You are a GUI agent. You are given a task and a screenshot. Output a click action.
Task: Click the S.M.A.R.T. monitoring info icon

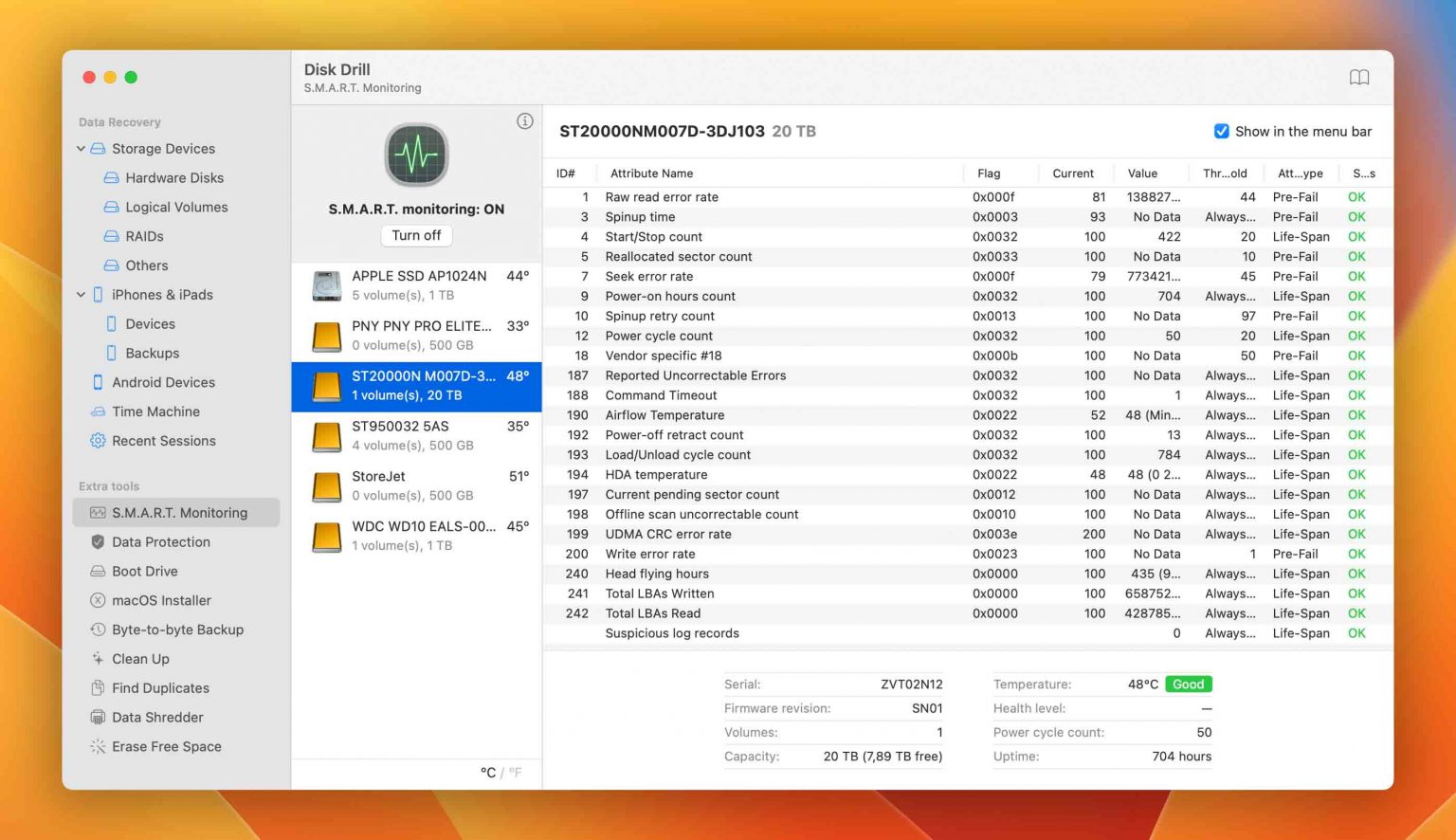pos(525,120)
